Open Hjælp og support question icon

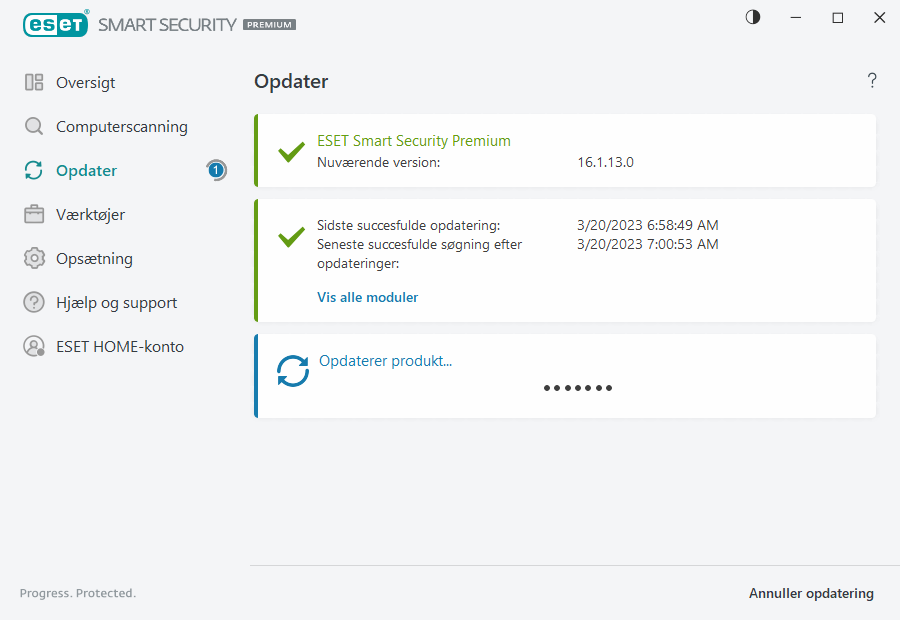(x=33, y=302)
